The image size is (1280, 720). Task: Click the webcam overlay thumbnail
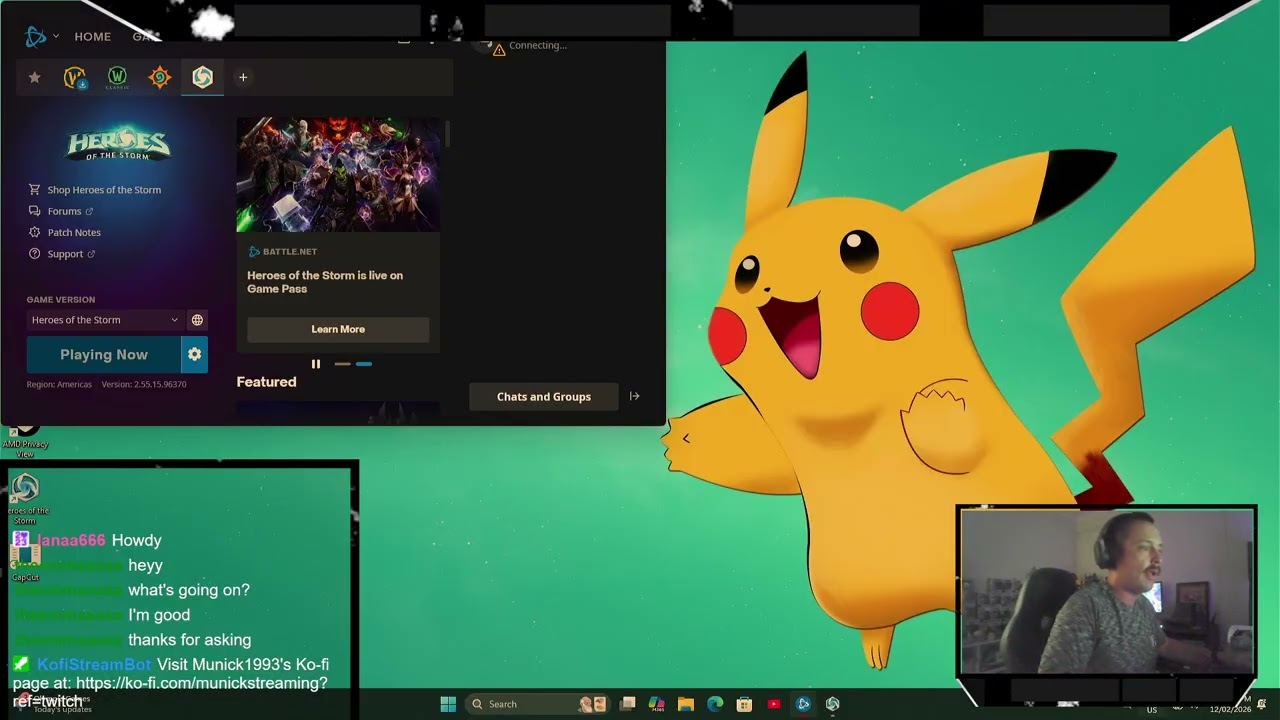click(x=1106, y=591)
